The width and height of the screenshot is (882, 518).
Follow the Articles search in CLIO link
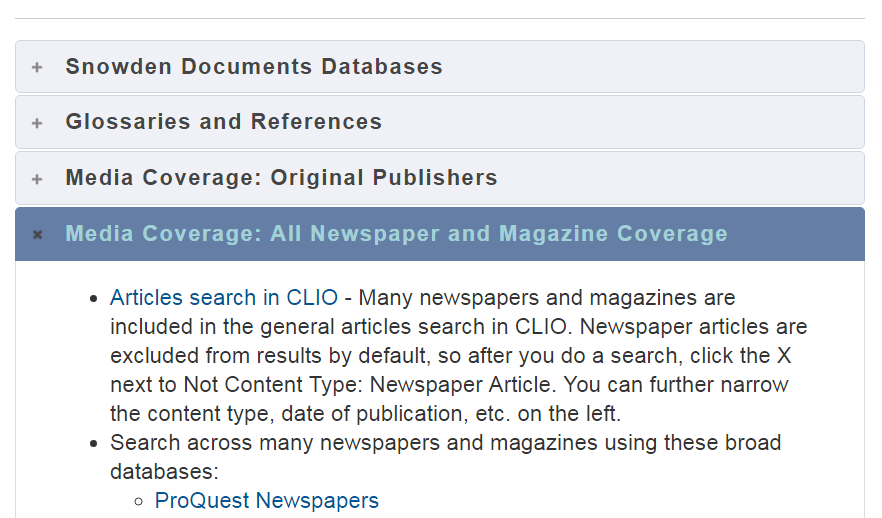pyautogui.click(x=224, y=298)
